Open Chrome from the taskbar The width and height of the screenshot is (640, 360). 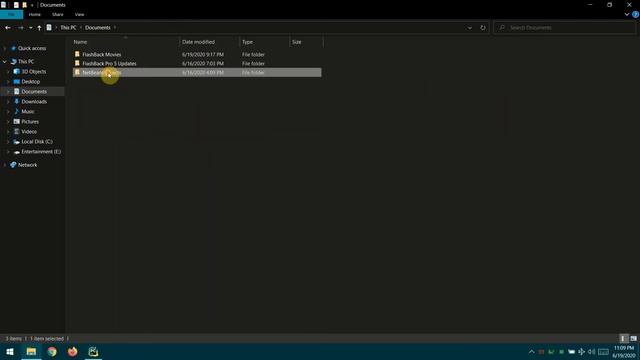(x=52, y=351)
